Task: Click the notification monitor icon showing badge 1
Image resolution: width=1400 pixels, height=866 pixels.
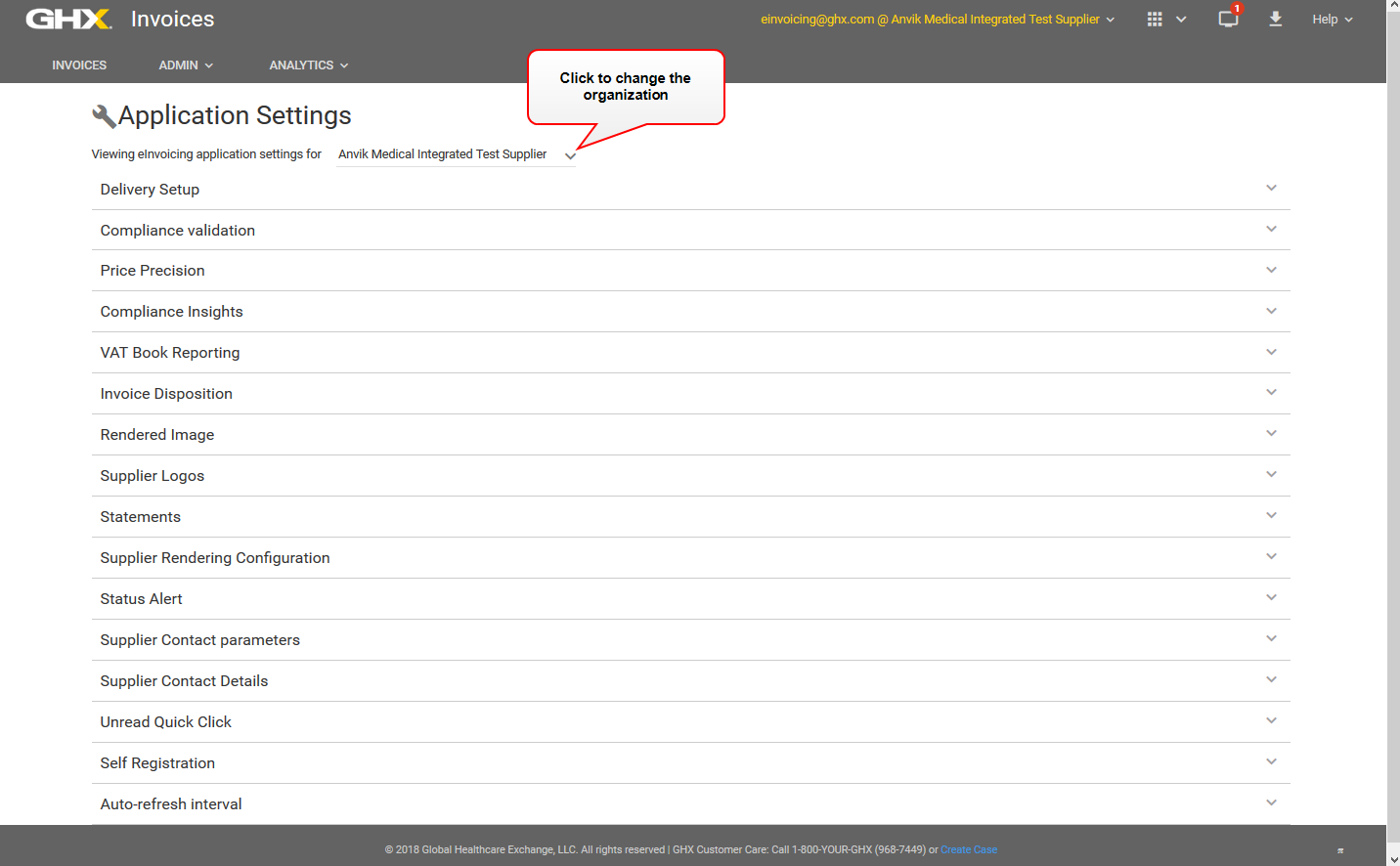Action: pos(1228,19)
